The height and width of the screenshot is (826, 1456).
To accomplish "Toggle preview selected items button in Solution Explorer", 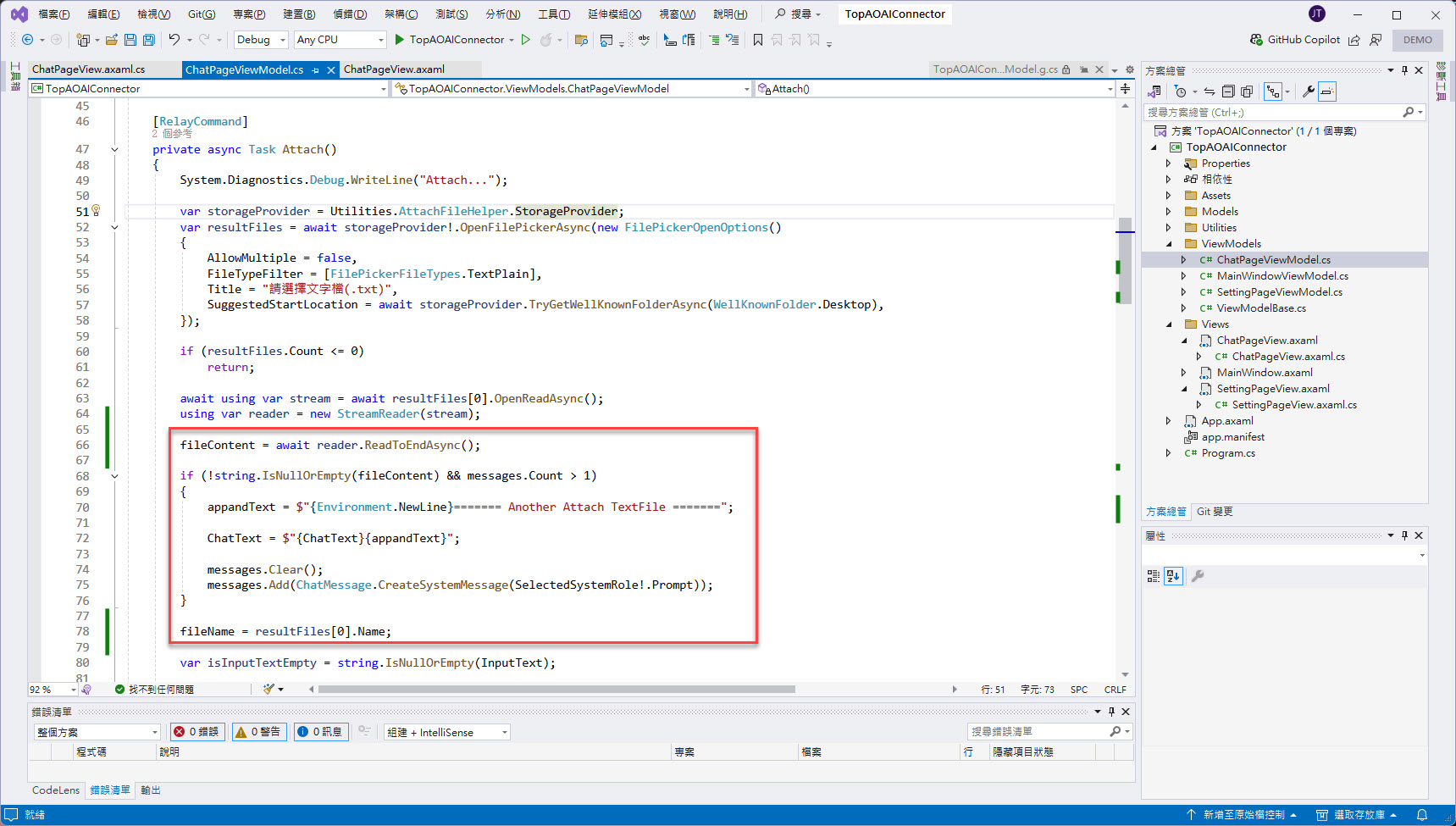I will 1327,91.
